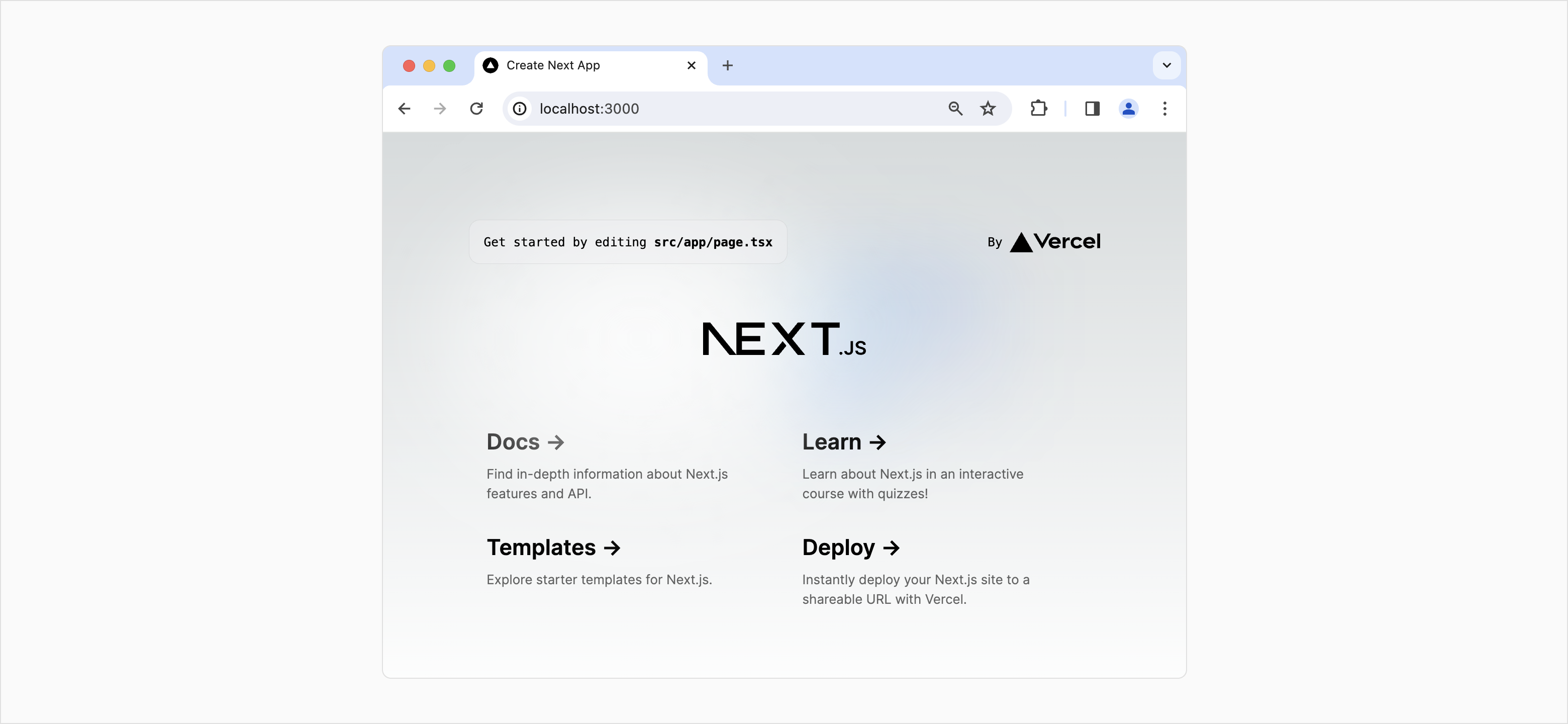
Task: Open the three-dot browser menu
Action: 1164,109
